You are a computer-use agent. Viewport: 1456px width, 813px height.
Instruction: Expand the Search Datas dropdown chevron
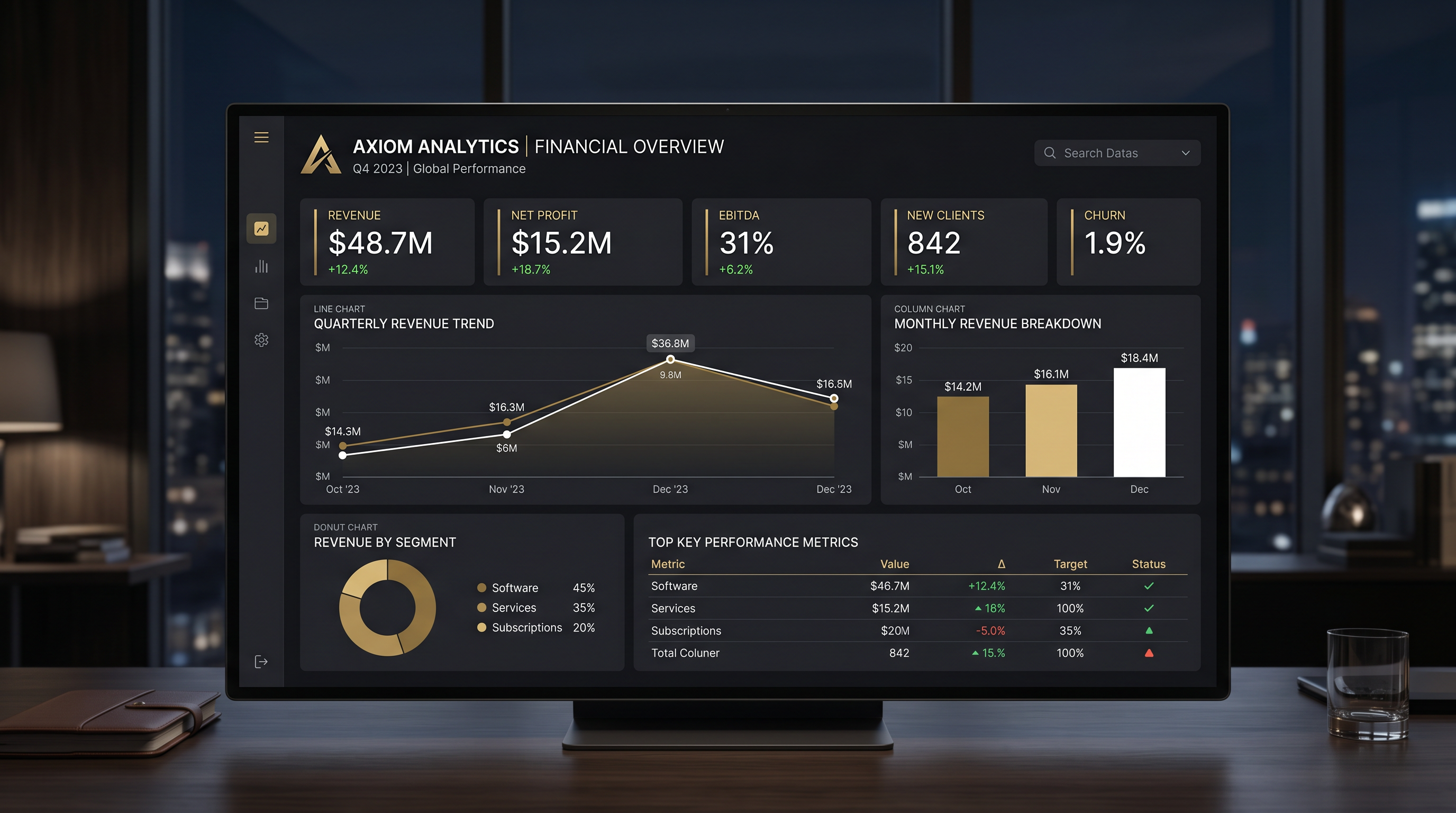click(1186, 153)
